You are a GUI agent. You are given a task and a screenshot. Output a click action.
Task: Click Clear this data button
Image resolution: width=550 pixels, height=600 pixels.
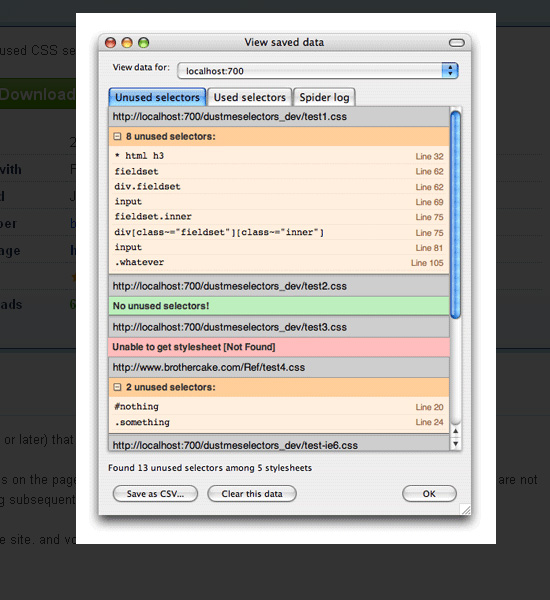(252, 494)
